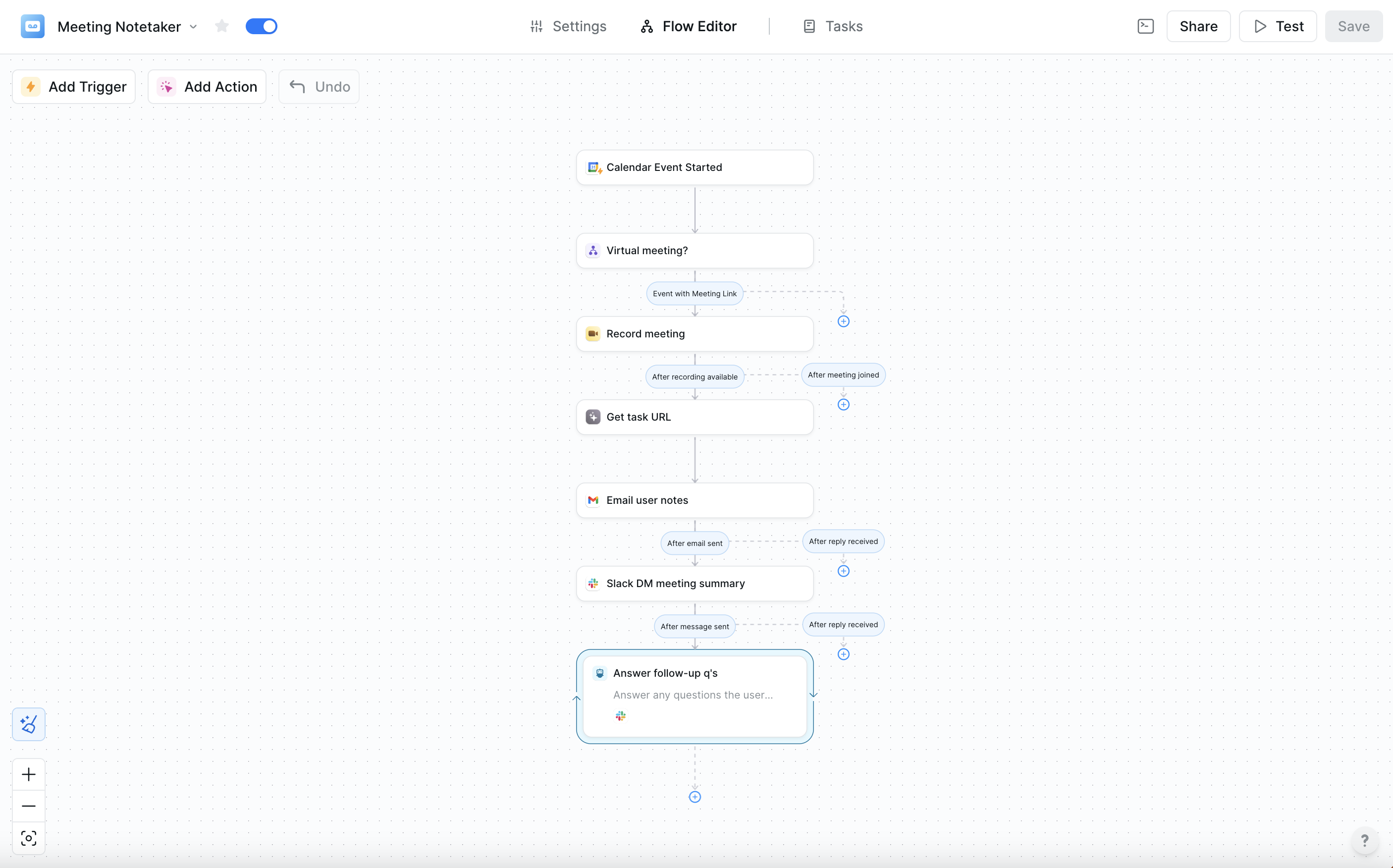Click the plus circle under After reply received

[843, 571]
